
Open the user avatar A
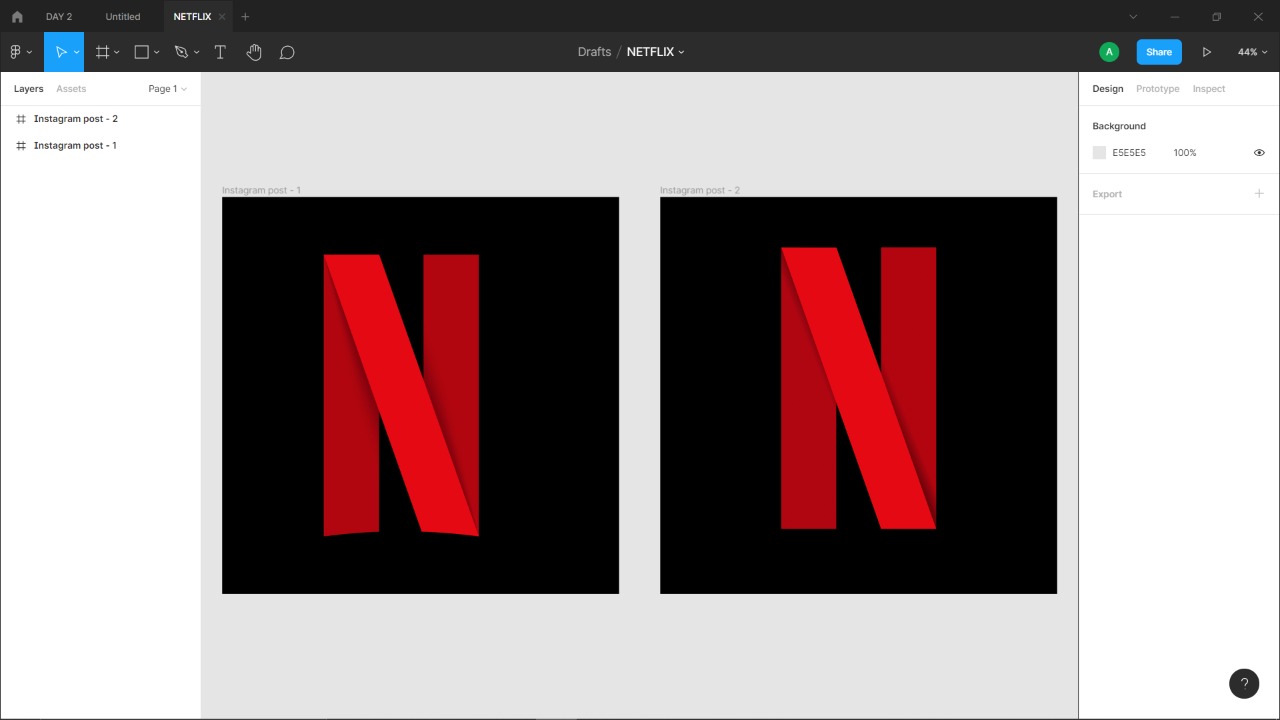click(x=1109, y=52)
